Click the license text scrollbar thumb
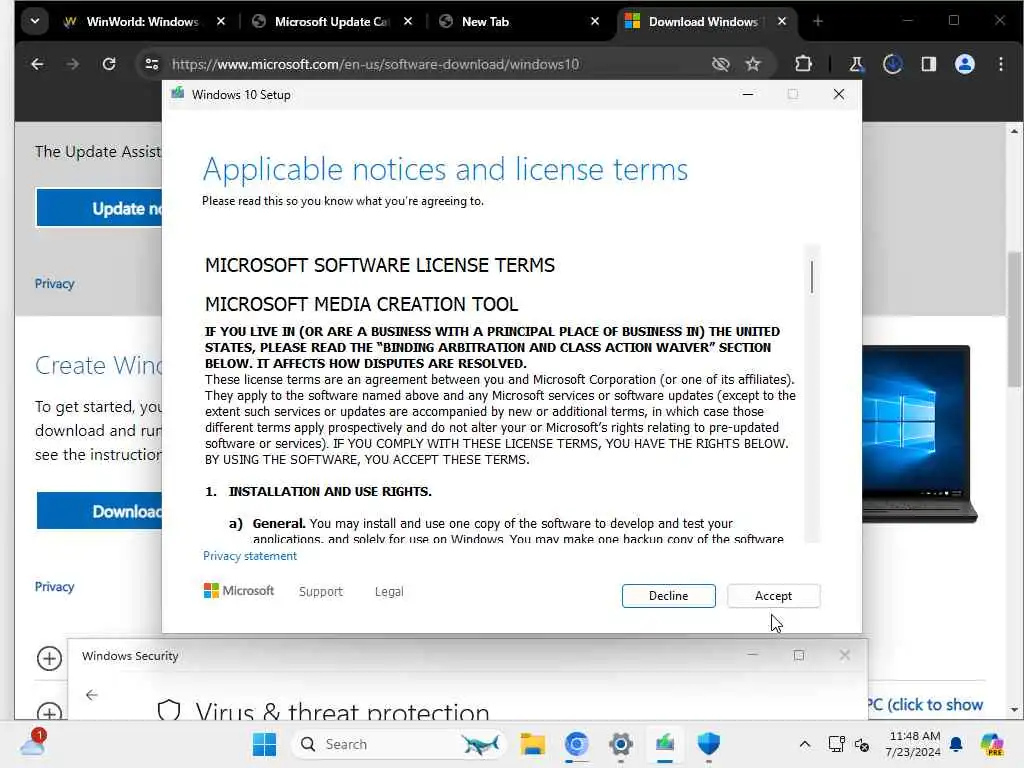1024x768 pixels. pos(812,277)
